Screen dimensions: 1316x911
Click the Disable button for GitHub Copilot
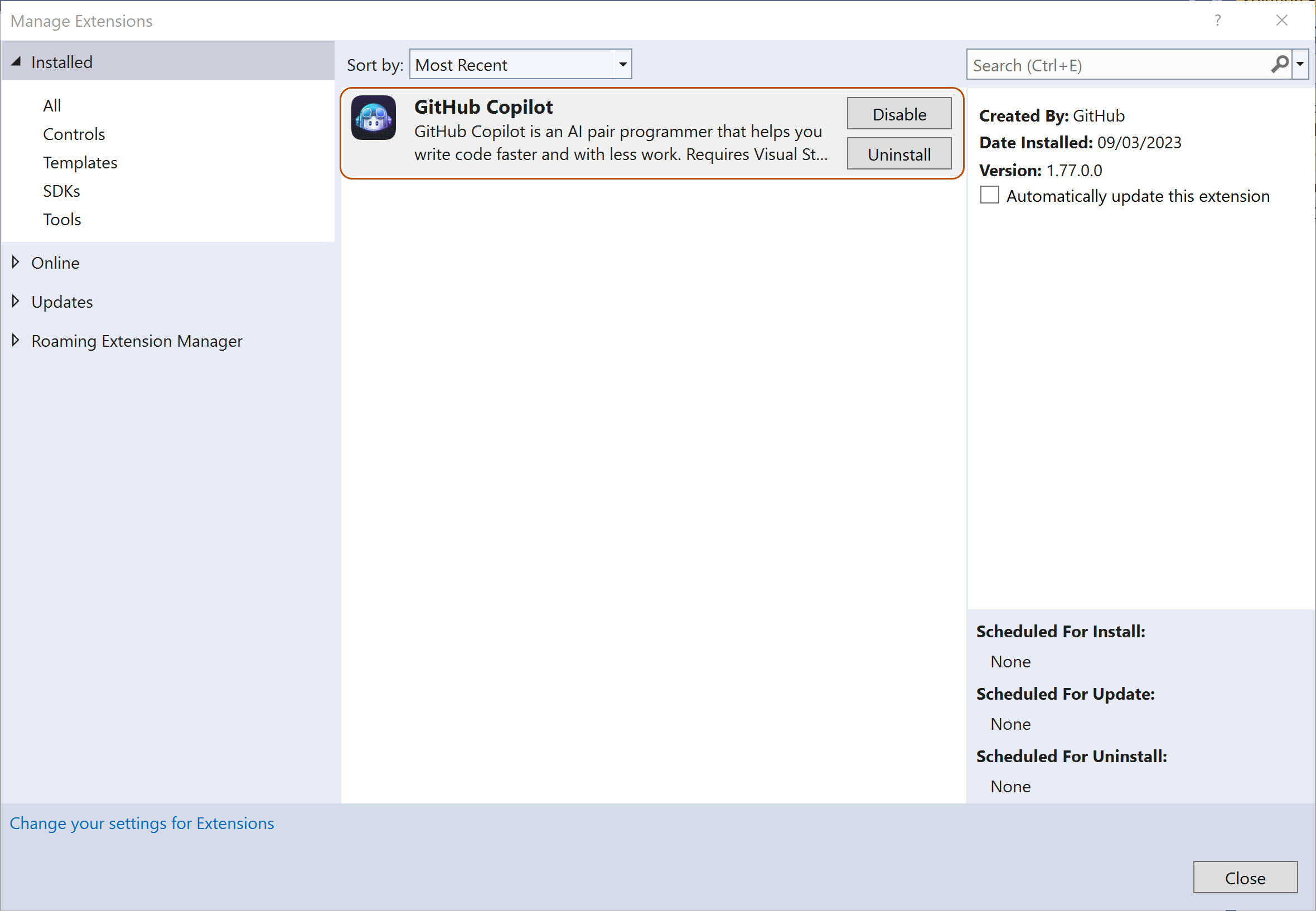coord(897,113)
